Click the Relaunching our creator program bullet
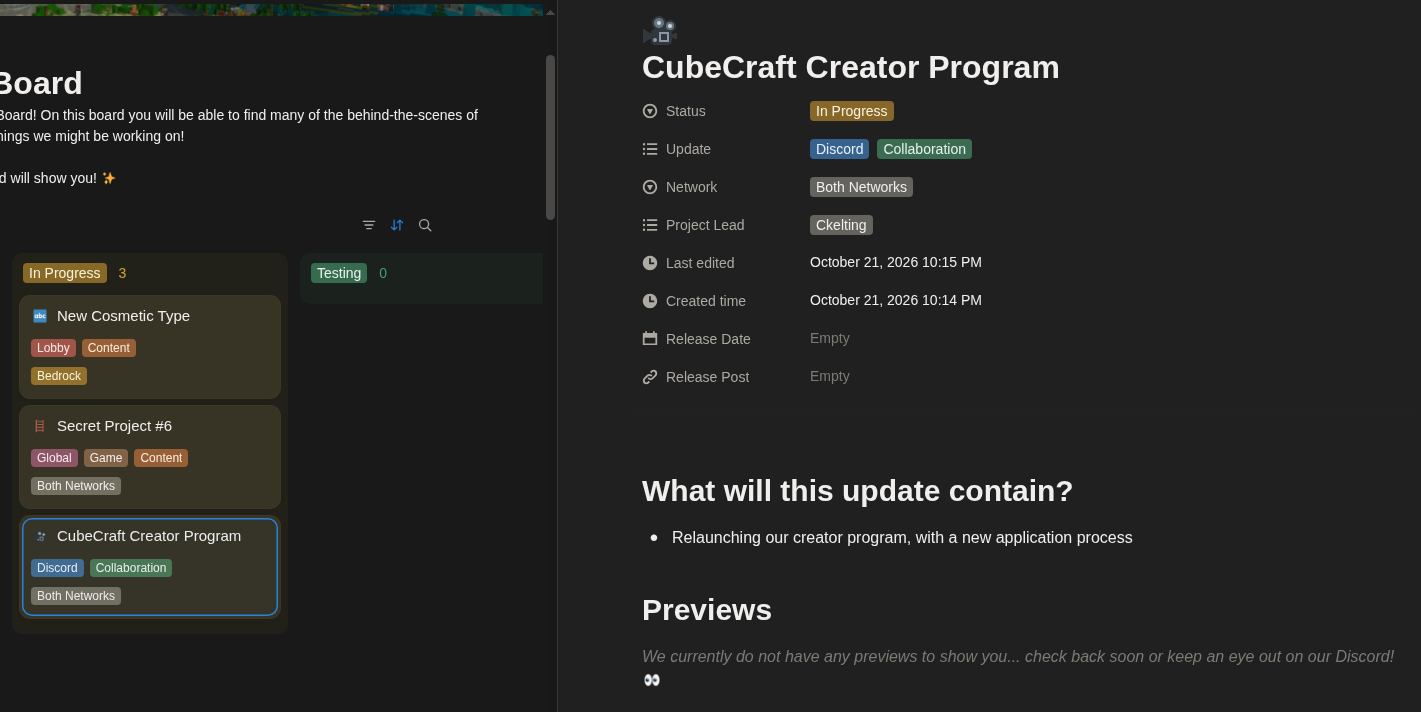Screen dimensions: 1421x712 click(902, 538)
